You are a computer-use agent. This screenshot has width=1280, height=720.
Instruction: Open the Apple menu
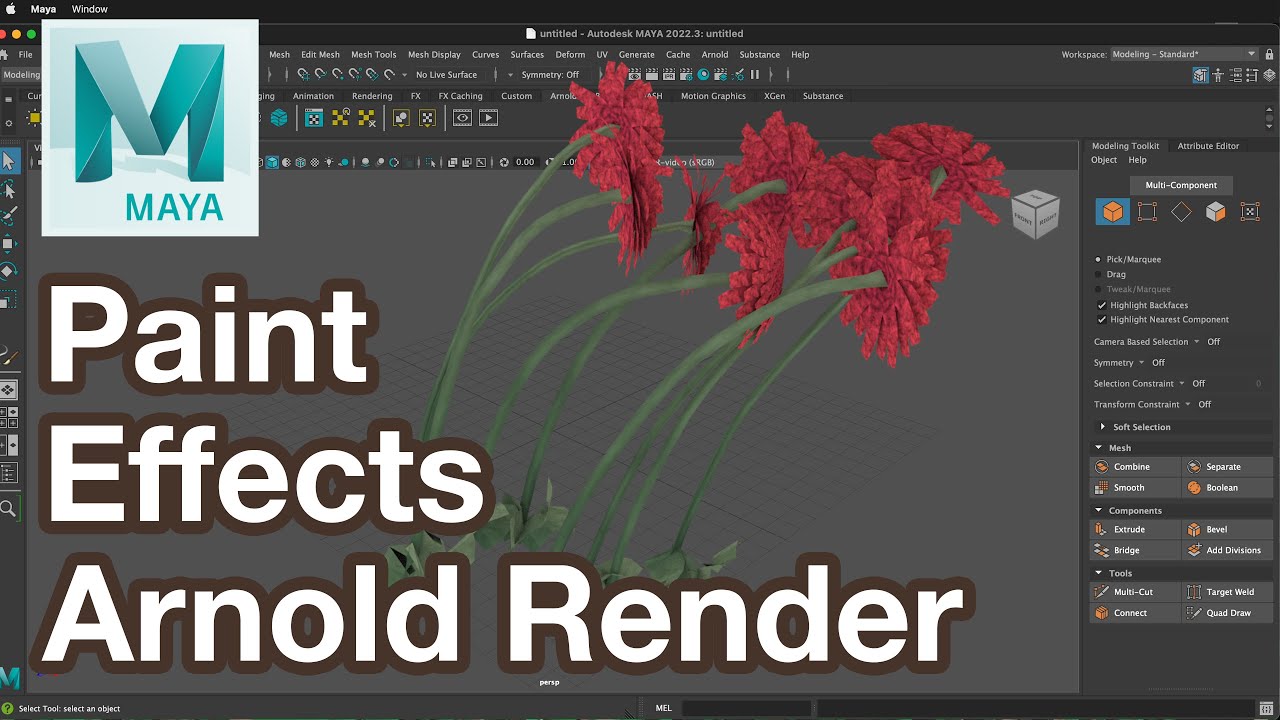pyautogui.click(x=11, y=9)
